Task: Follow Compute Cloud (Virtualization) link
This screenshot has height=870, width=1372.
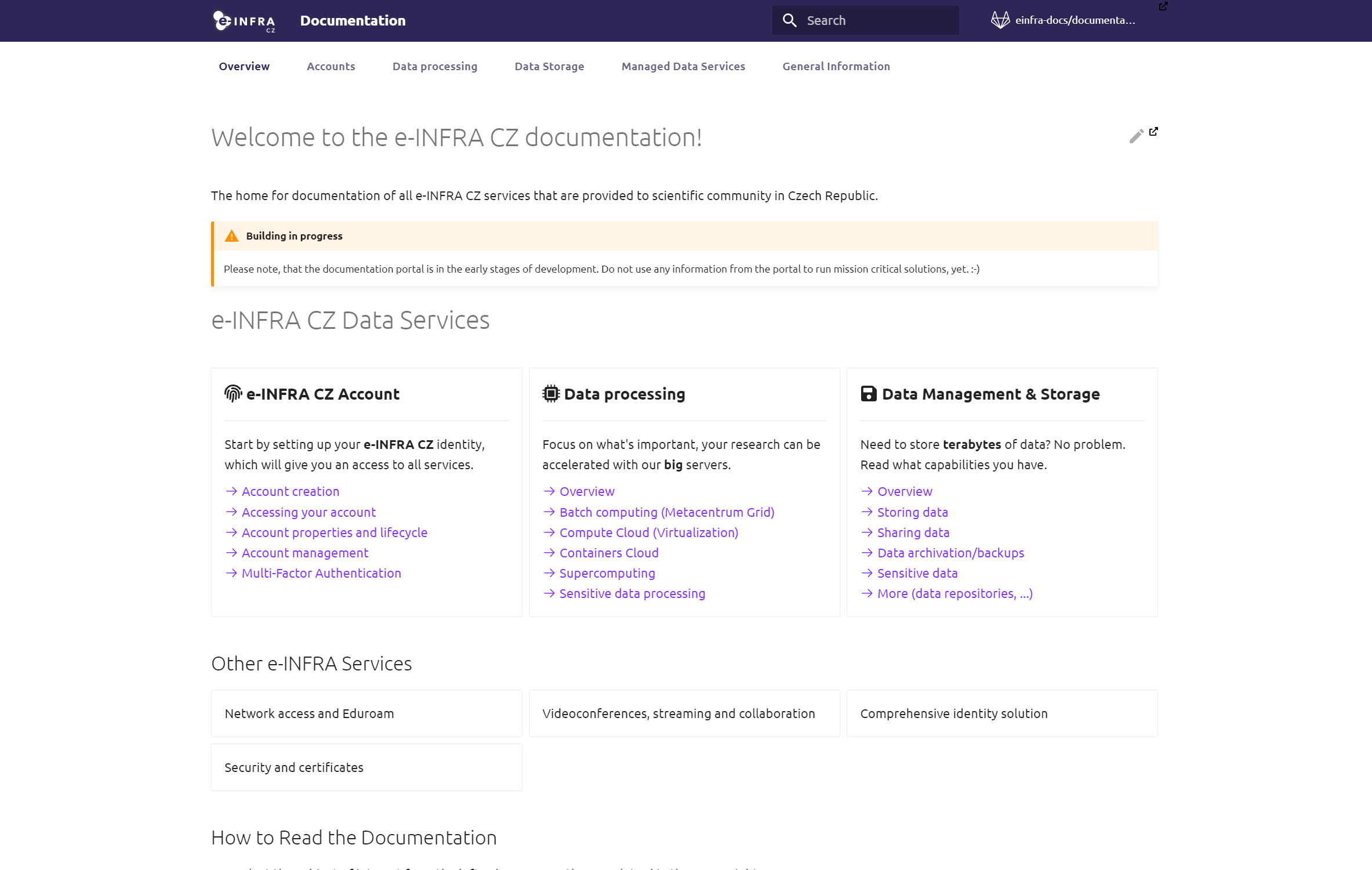Action: 649,532
